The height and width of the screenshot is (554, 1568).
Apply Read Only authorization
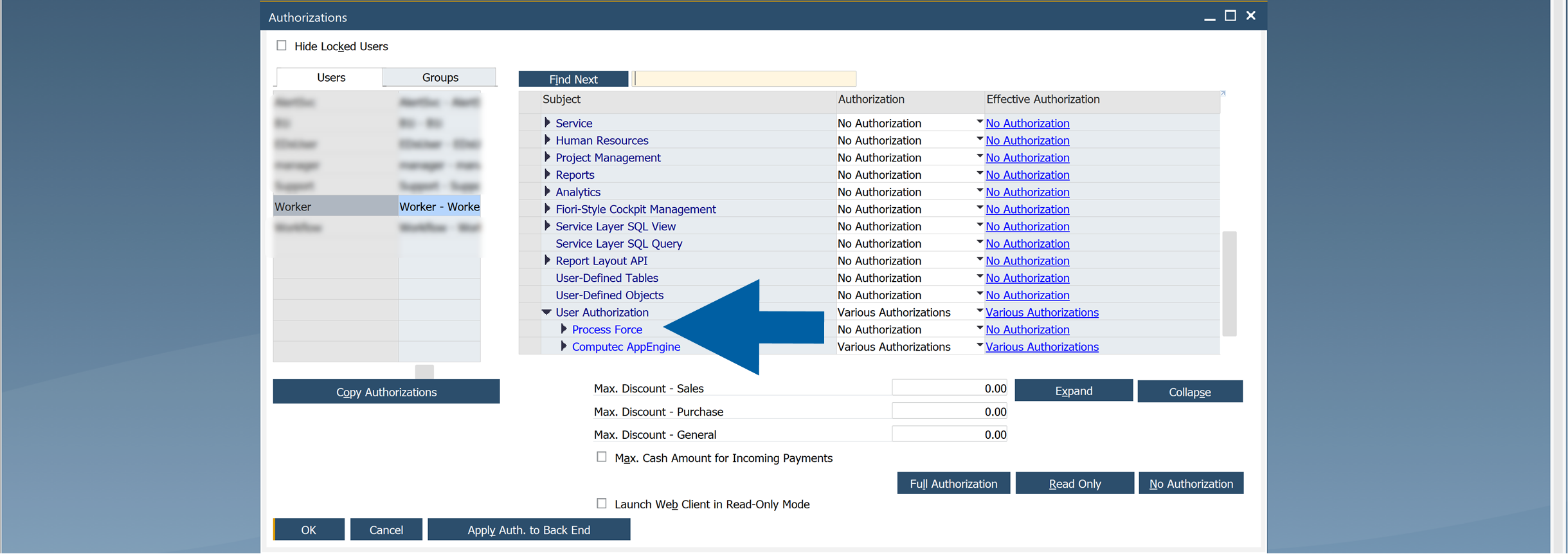[1075, 483]
